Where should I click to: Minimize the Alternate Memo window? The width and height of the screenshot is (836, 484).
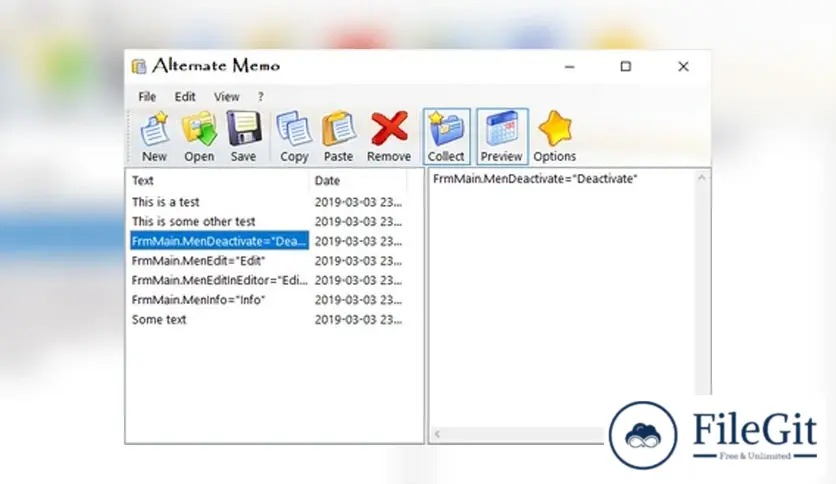click(569, 67)
